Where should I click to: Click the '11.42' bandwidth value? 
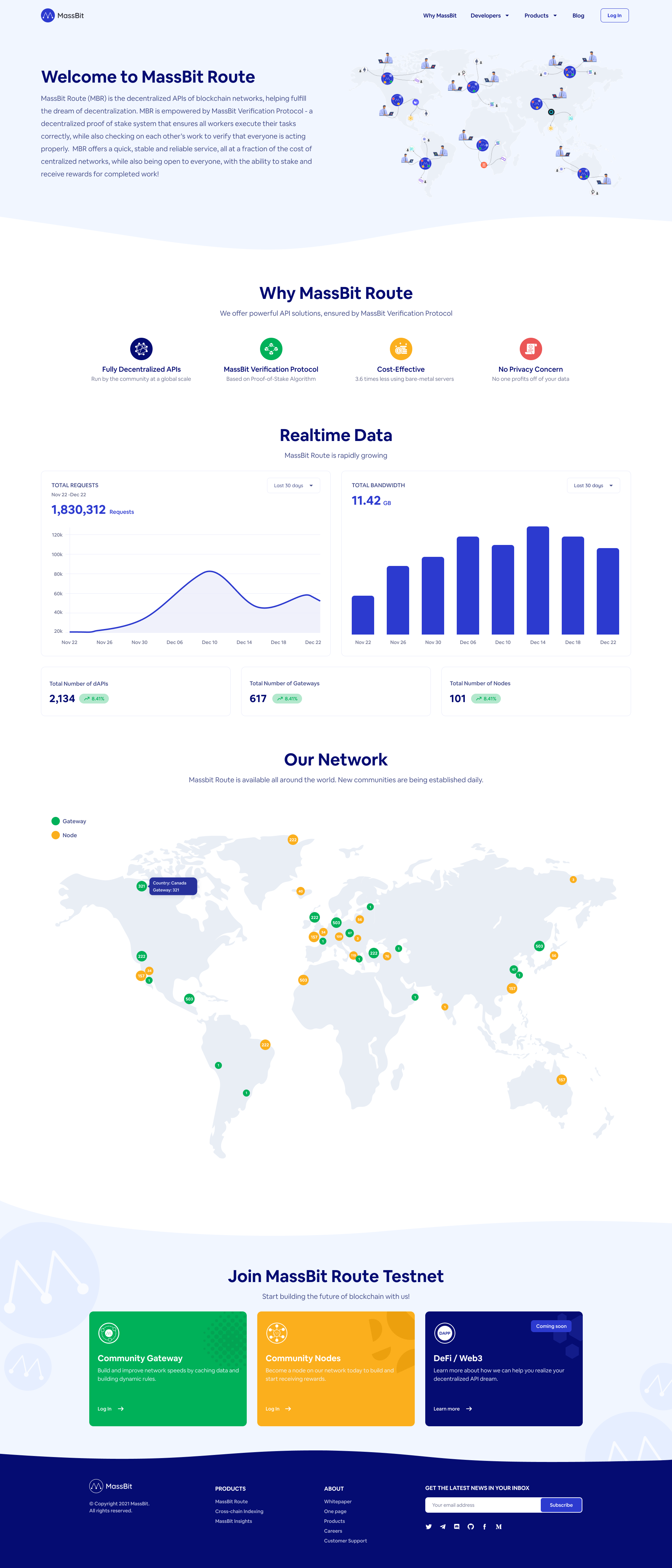click(366, 500)
